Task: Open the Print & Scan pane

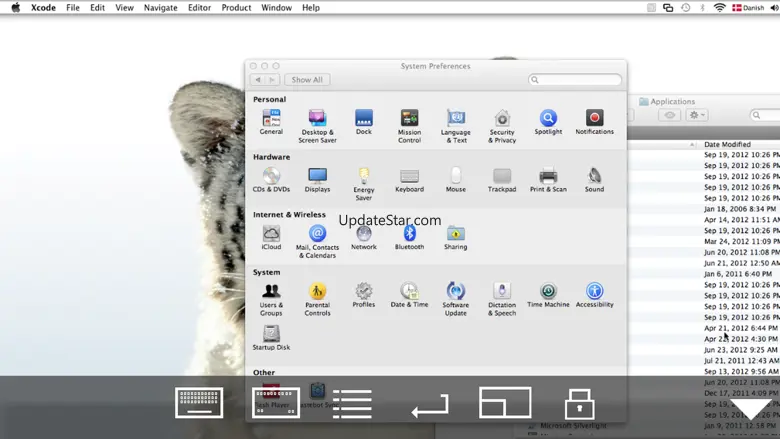Action: coord(548,177)
